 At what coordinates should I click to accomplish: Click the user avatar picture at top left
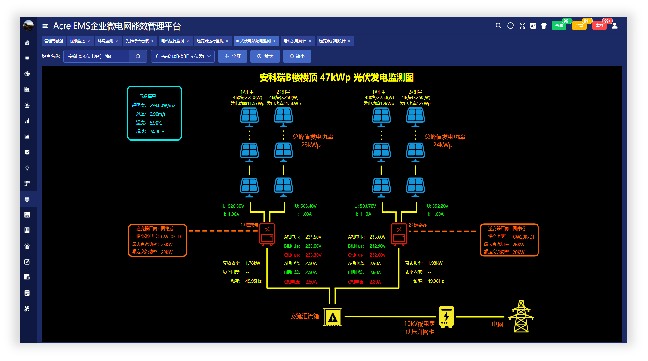pos(28,26)
